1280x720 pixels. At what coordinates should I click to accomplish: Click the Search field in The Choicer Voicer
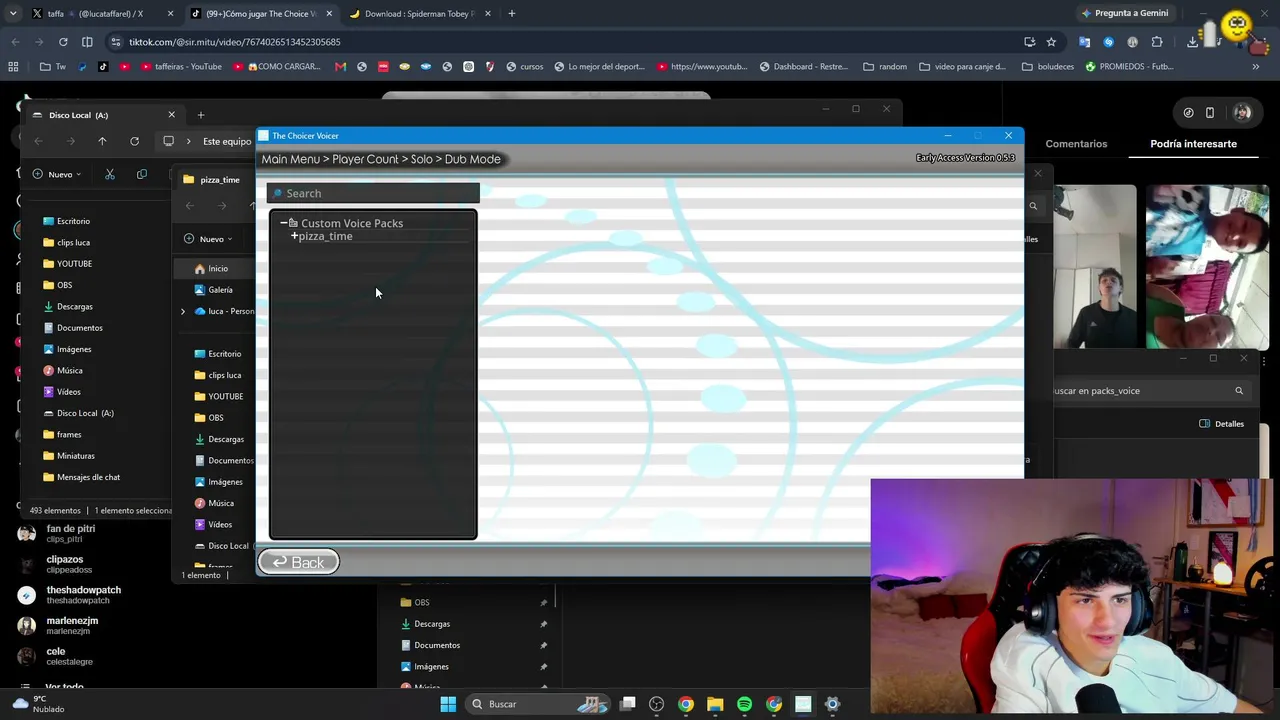[x=373, y=193]
